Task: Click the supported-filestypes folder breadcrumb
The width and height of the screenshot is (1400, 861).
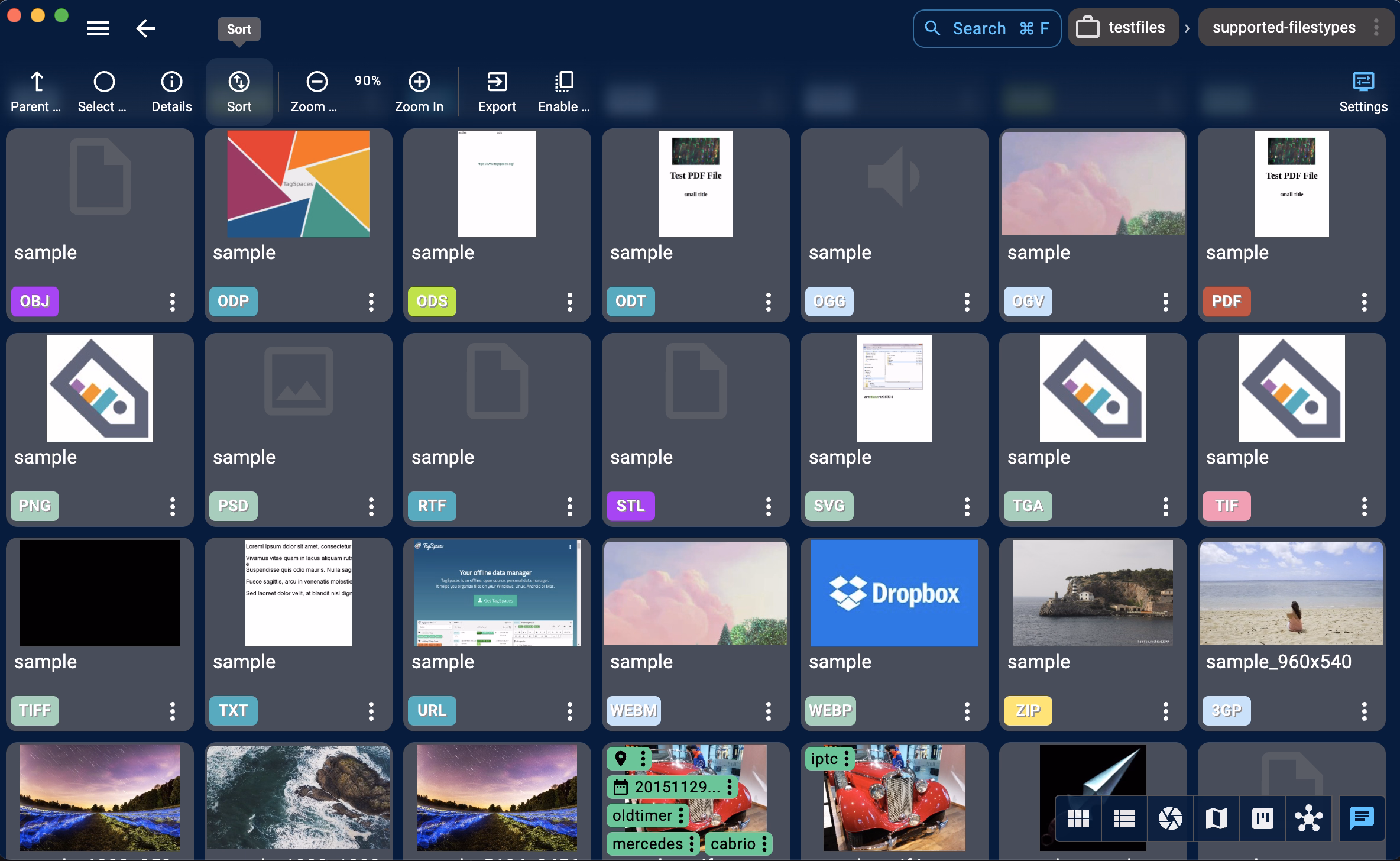Action: (1284, 28)
